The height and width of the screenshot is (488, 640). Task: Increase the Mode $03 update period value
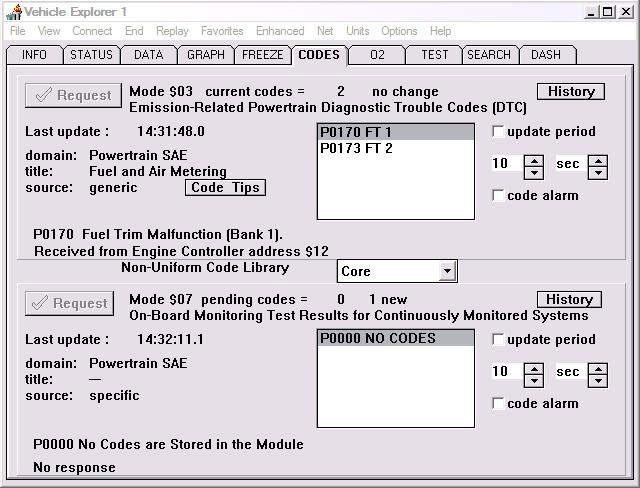tap(534, 159)
